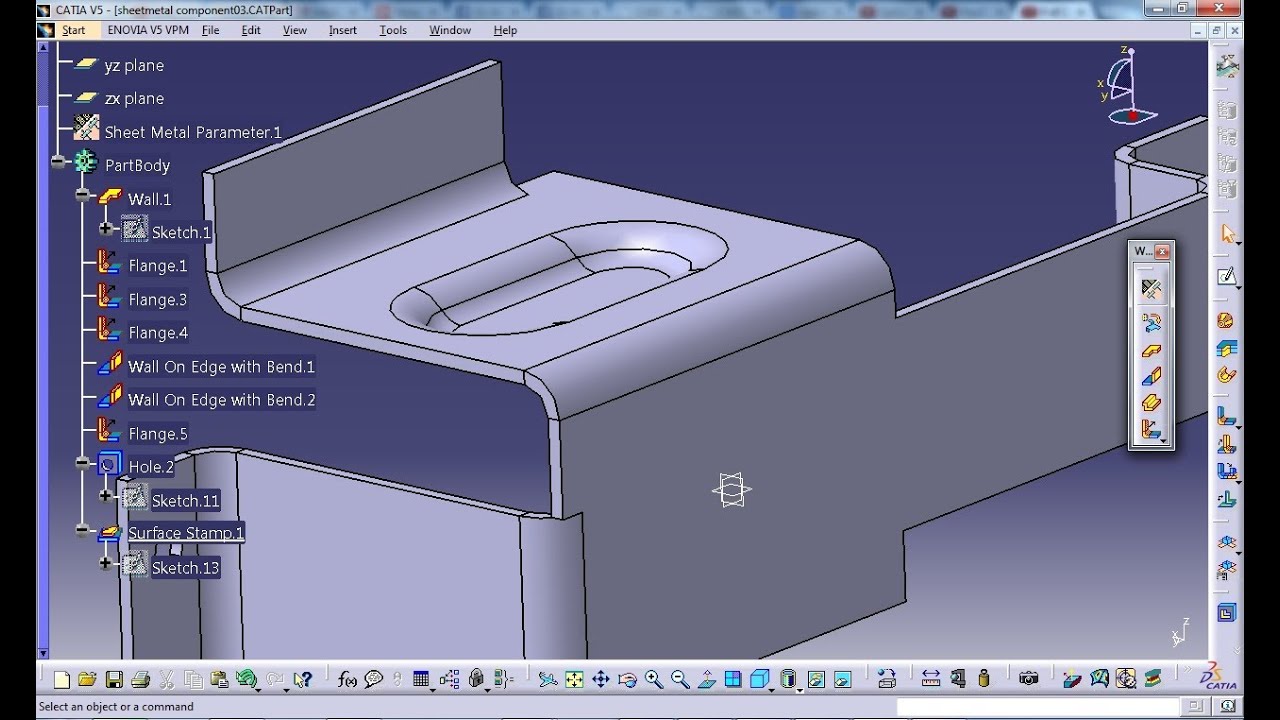1280x720 pixels.
Task: Toggle the multi-view layout mode
Action: (x=734, y=679)
